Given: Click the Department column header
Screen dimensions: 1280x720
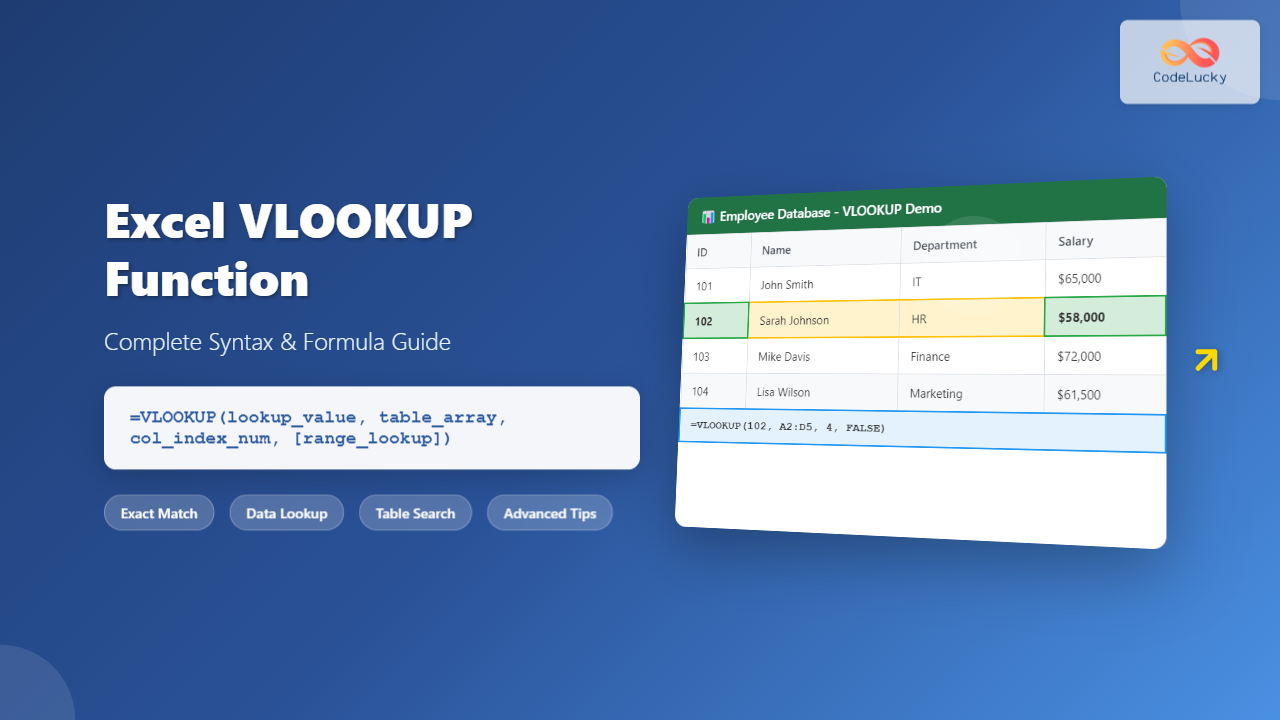Looking at the screenshot, I should click(946, 244).
